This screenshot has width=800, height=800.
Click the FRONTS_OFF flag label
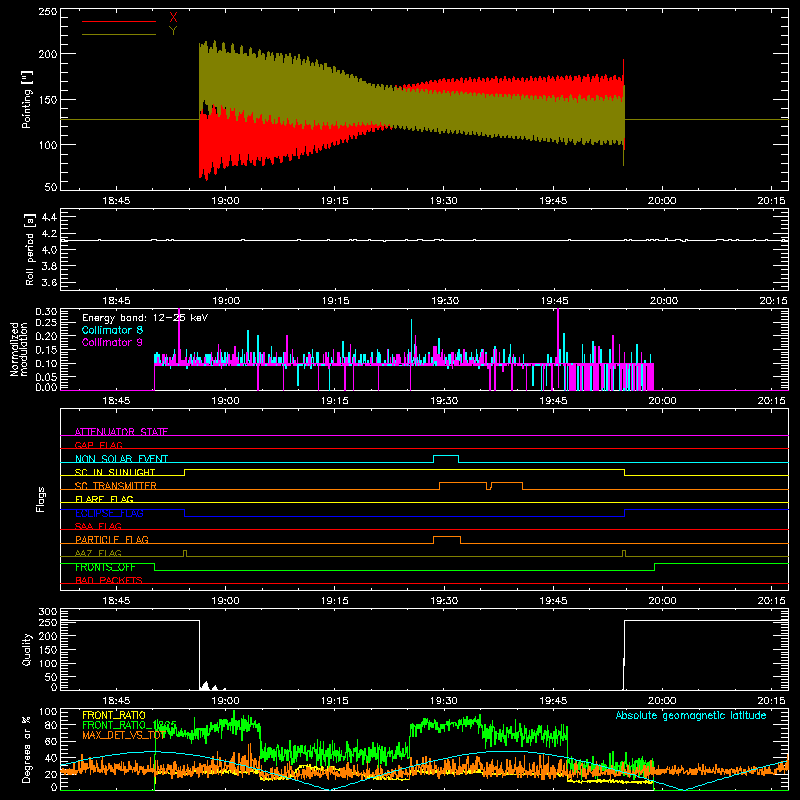tap(105, 567)
